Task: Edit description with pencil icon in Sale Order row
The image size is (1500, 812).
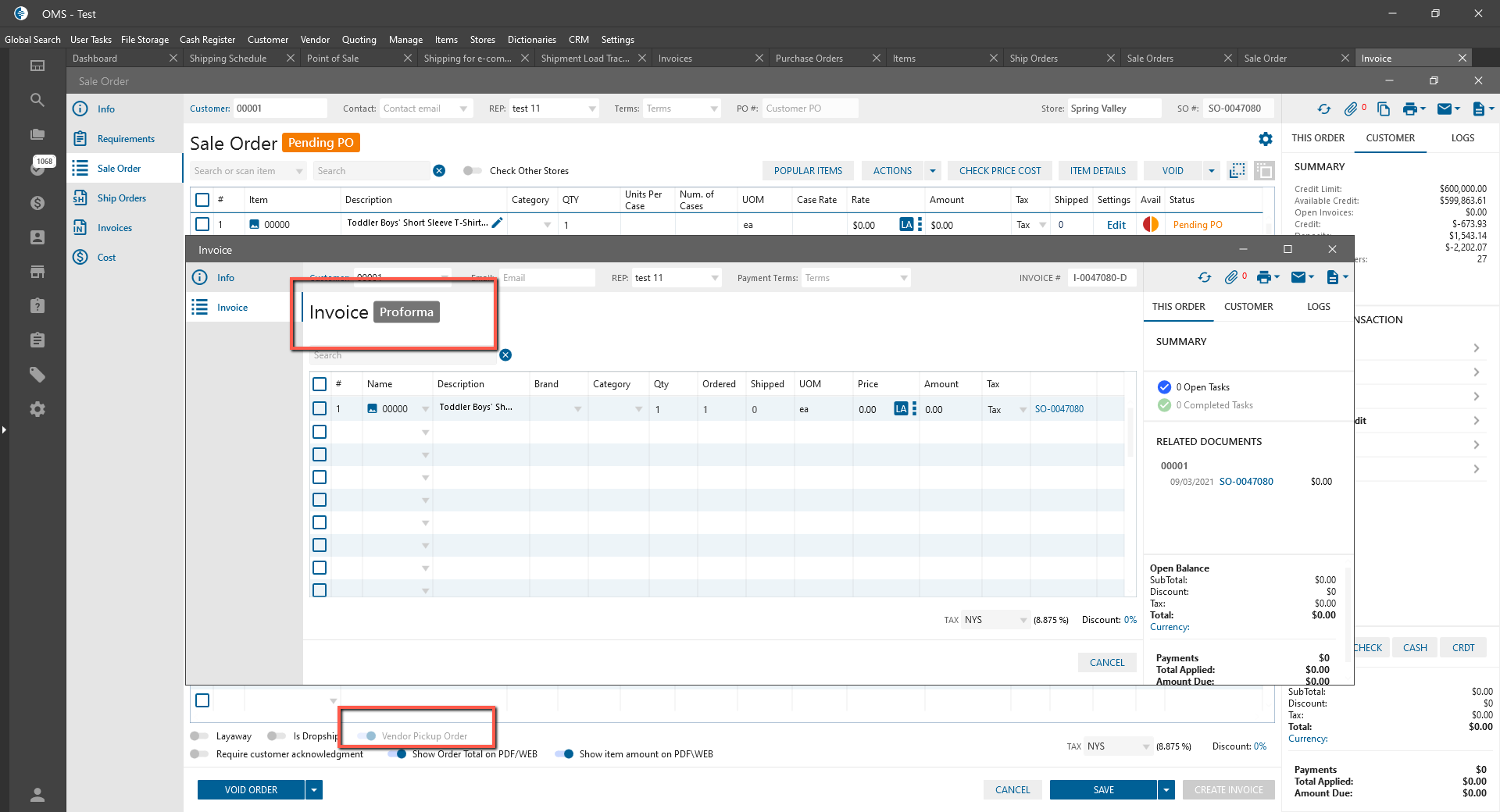Action: (497, 223)
